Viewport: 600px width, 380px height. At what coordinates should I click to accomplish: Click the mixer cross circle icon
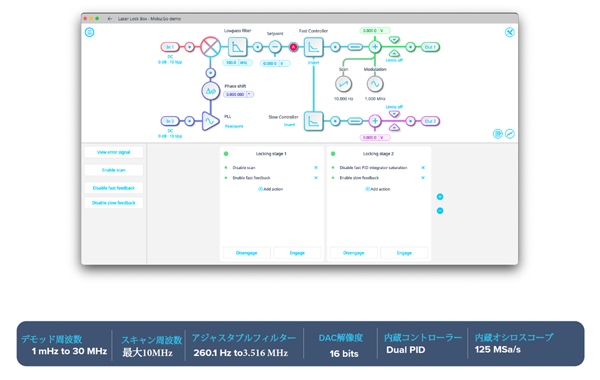(x=210, y=47)
